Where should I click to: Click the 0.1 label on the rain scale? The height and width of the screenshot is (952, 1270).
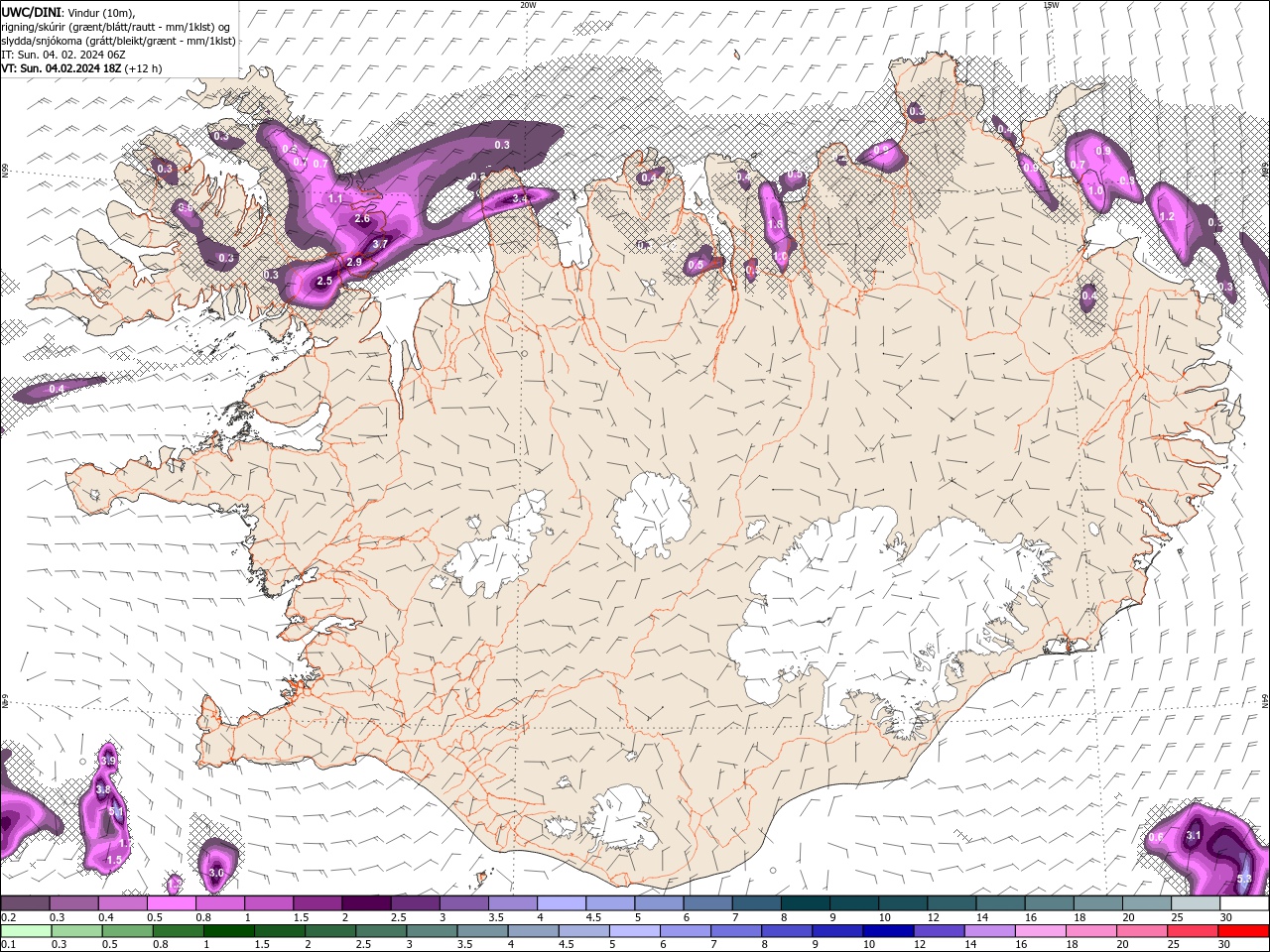[8, 945]
